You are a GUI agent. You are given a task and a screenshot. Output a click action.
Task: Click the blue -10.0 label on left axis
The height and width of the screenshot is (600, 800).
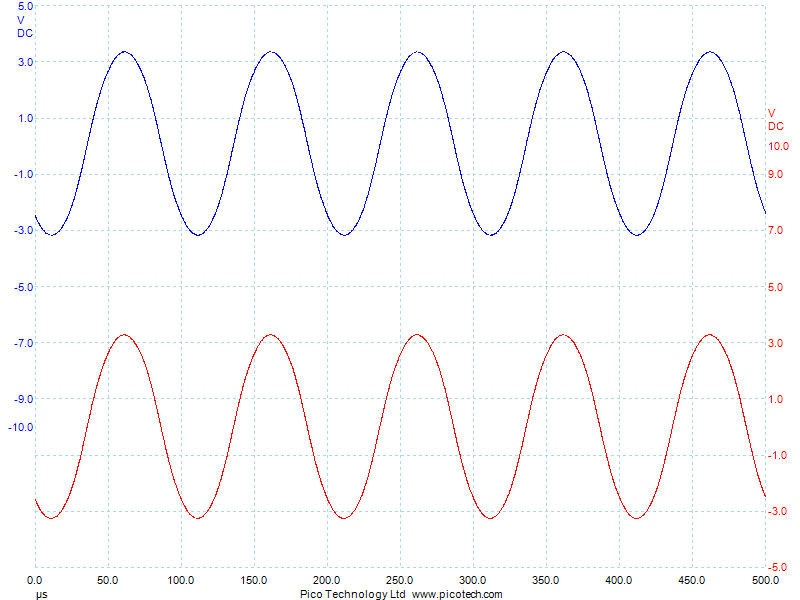pyautogui.click(x=21, y=428)
